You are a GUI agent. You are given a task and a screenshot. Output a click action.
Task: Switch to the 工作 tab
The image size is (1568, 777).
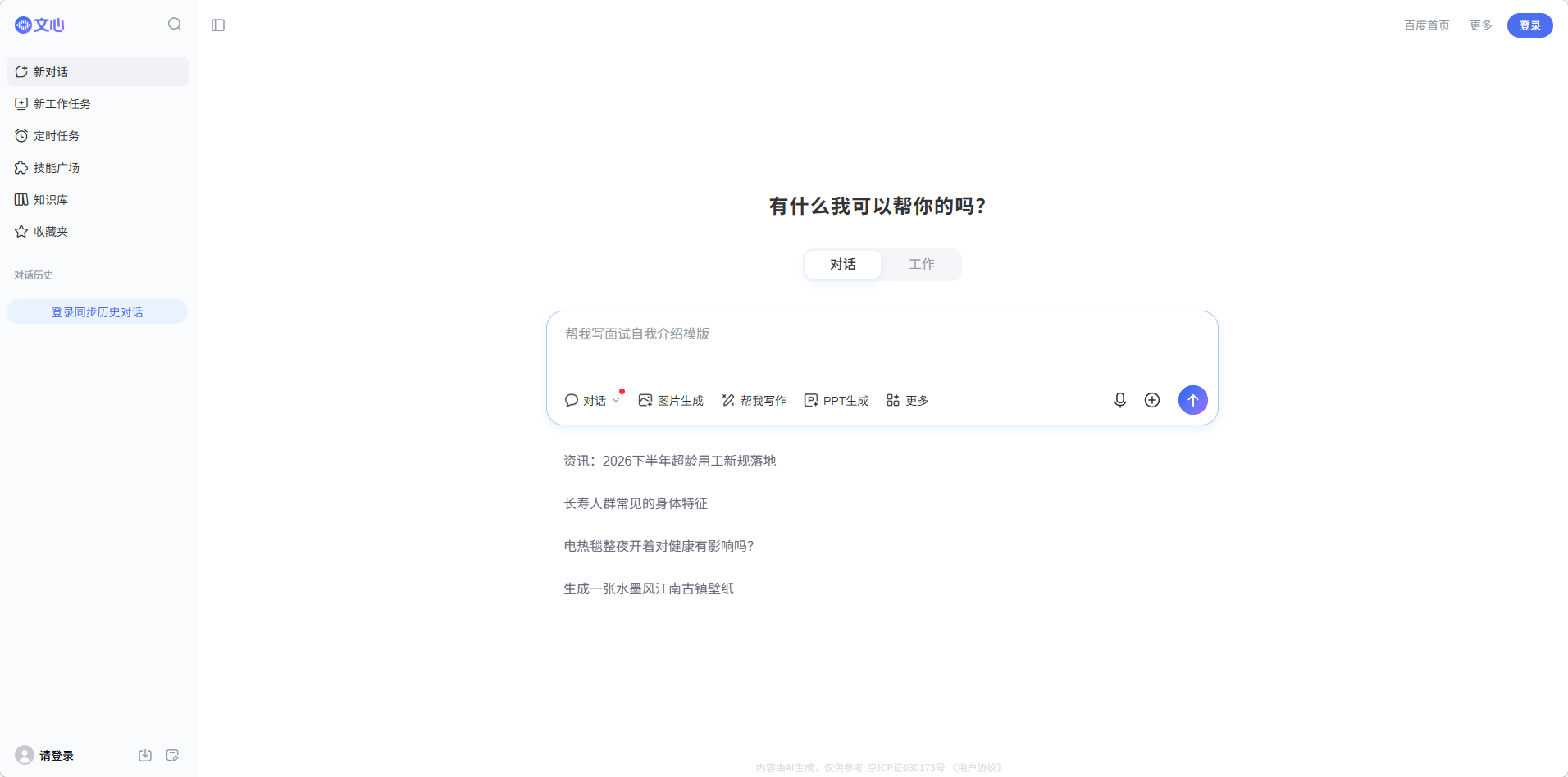tap(922, 264)
